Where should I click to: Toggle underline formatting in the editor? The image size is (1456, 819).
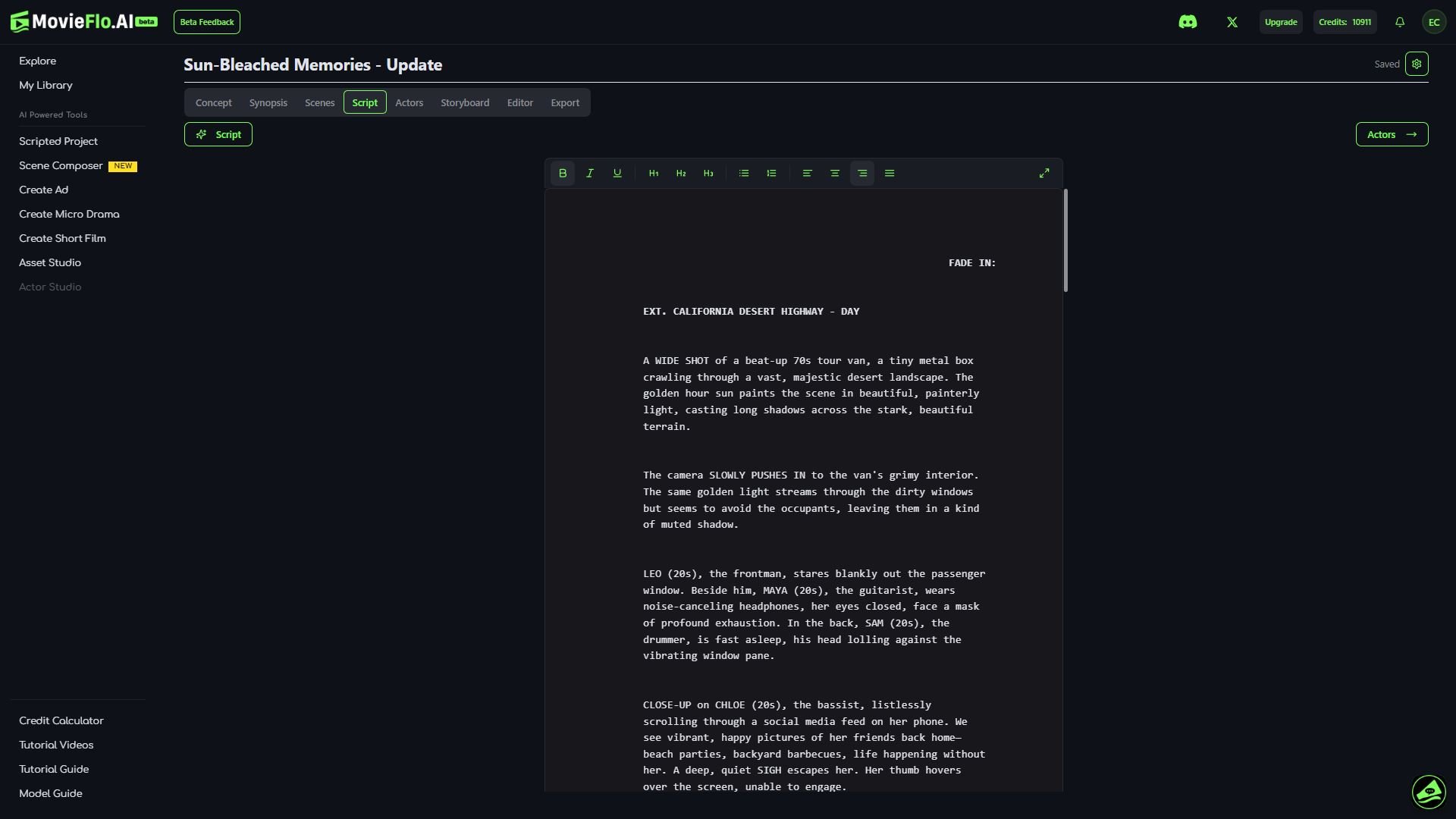coord(617,173)
